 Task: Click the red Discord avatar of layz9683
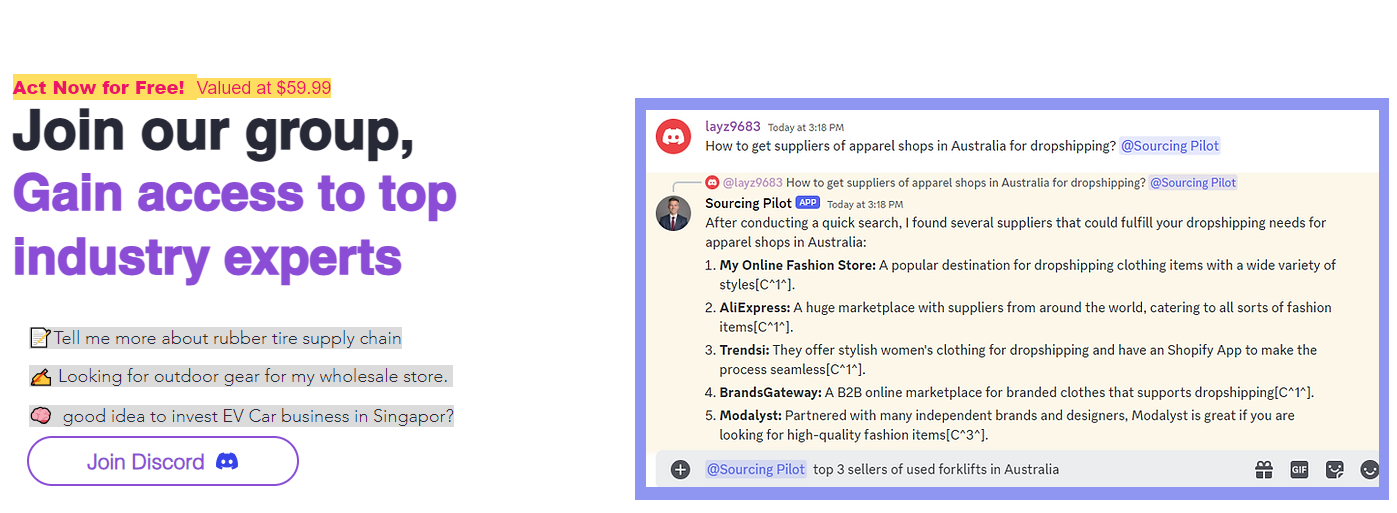(673, 136)
